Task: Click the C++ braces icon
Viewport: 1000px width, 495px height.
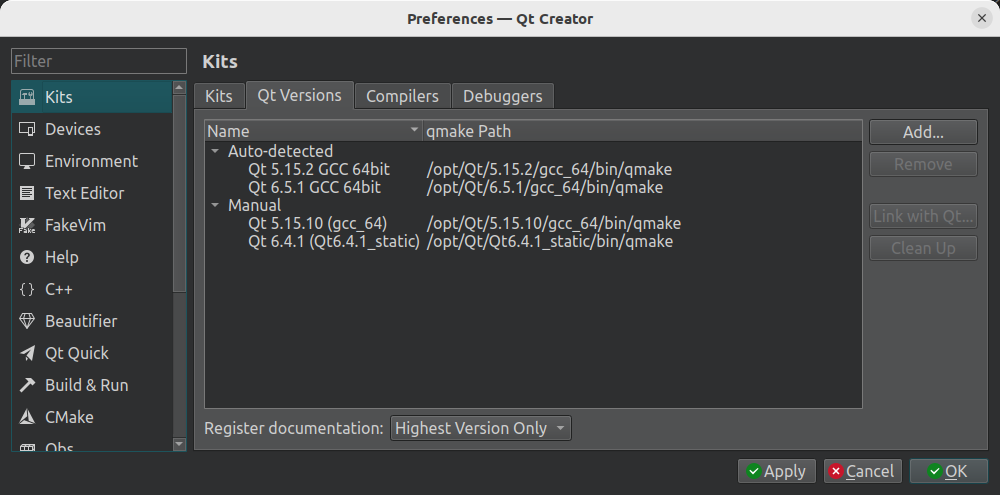Action: [27, 289]
